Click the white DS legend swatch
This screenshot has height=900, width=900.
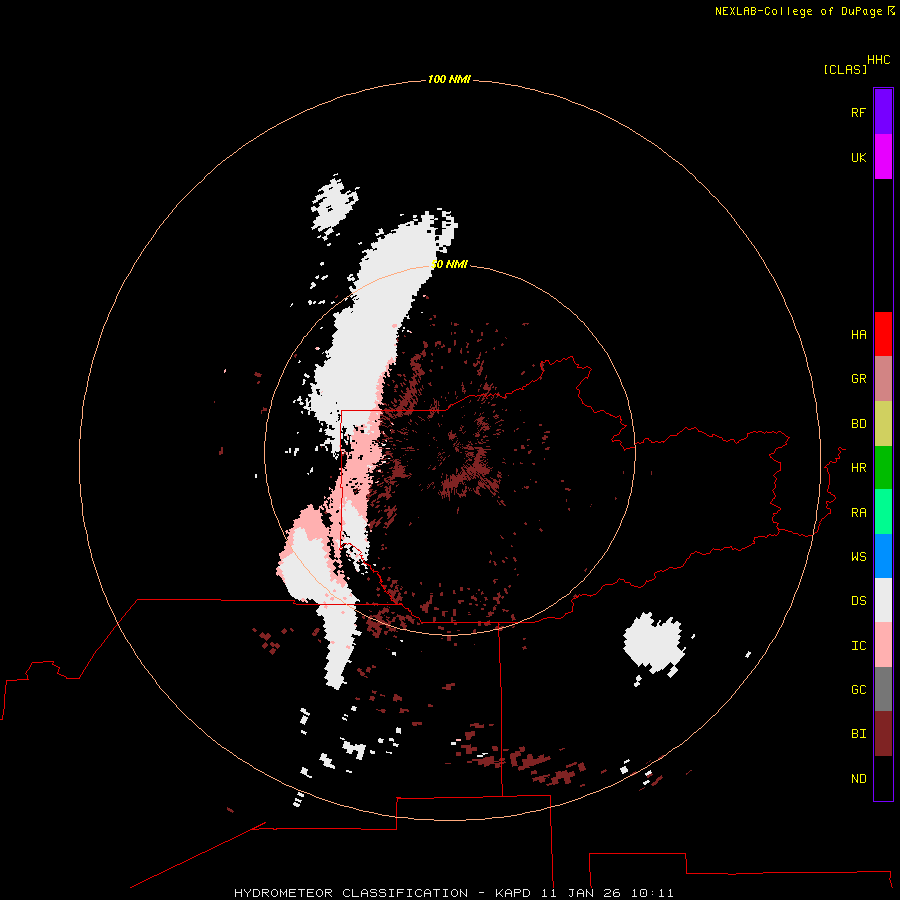coord(883,600)
